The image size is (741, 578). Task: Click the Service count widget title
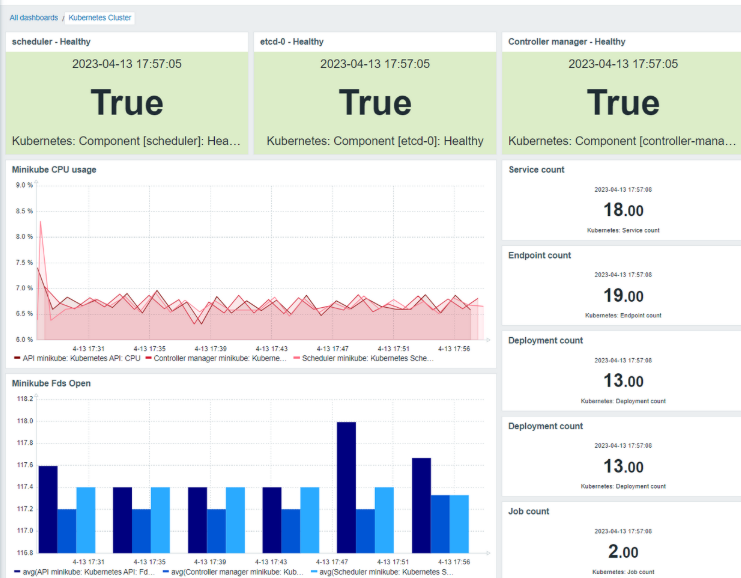pyautogui.click(x=536, y=170)
